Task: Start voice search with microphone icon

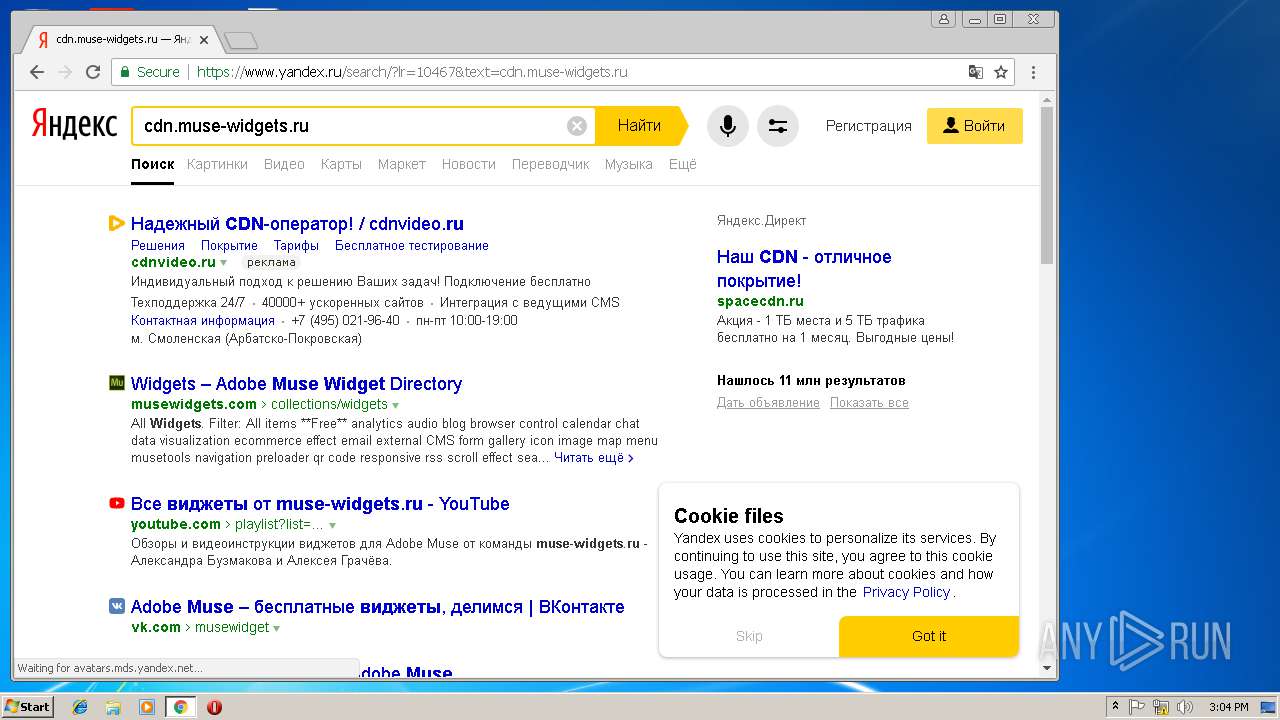Action: (728, 126)
